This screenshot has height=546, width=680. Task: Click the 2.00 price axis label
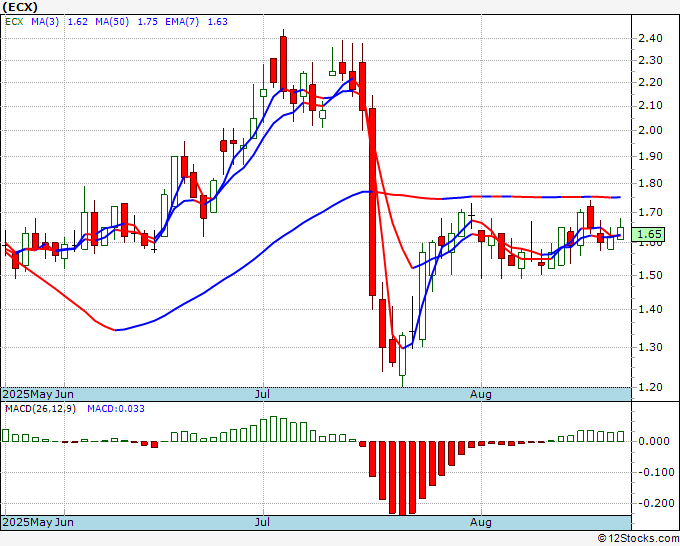(x=651, y=130)
